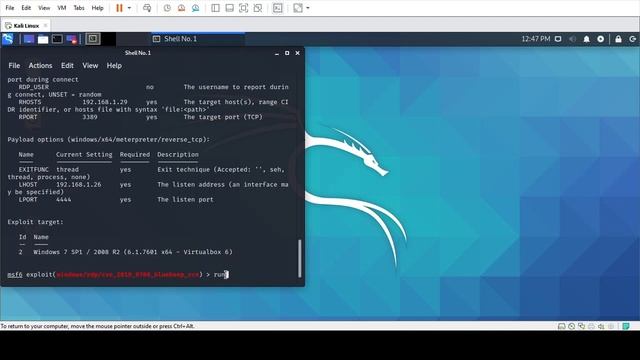Open the VM menu
Viewport: 640px width, 360px height.
[x=62, y=8]
